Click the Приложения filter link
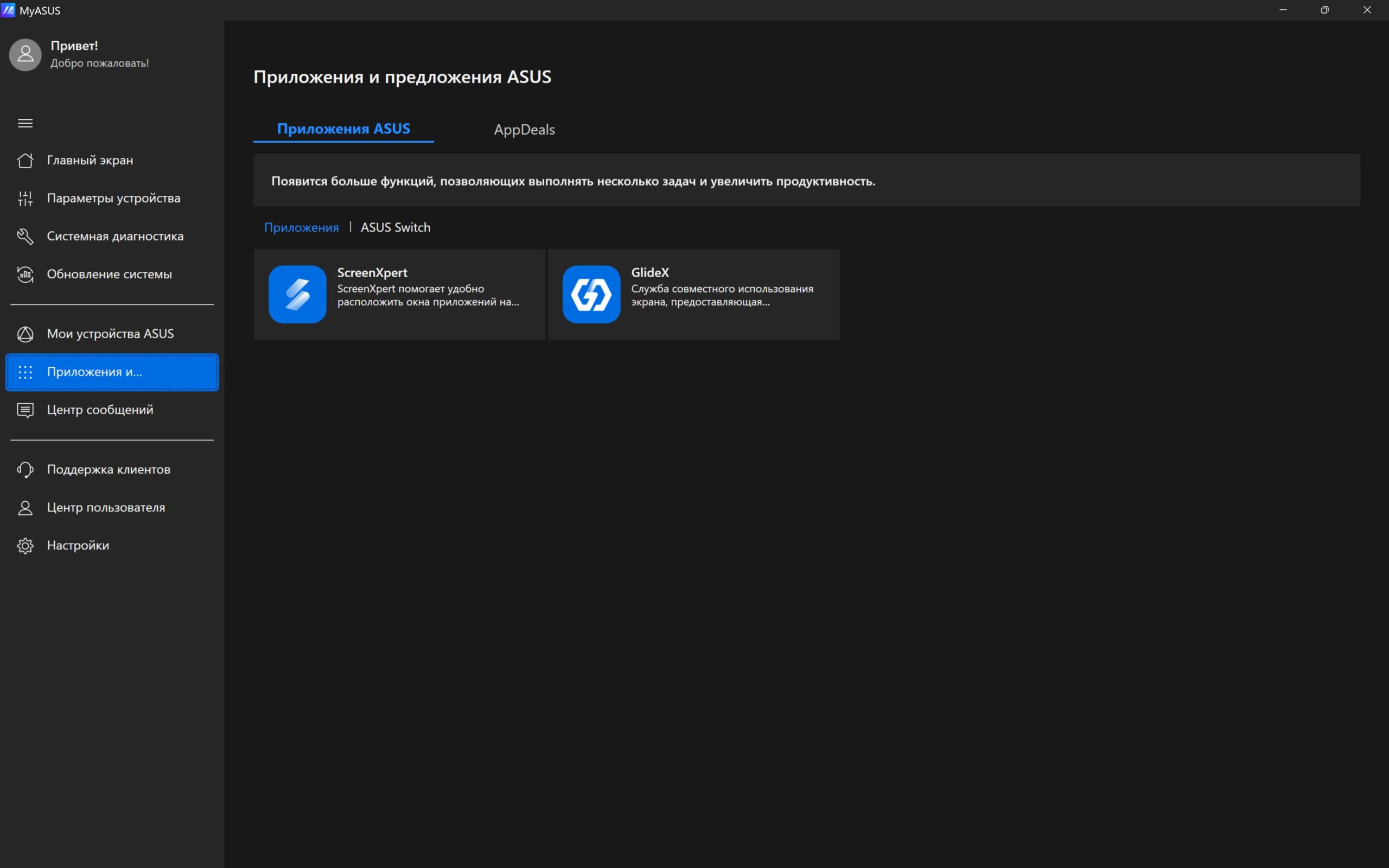The width and height of the screenshot is (1389, 868). pyautogui.click(x=301, y=227)
